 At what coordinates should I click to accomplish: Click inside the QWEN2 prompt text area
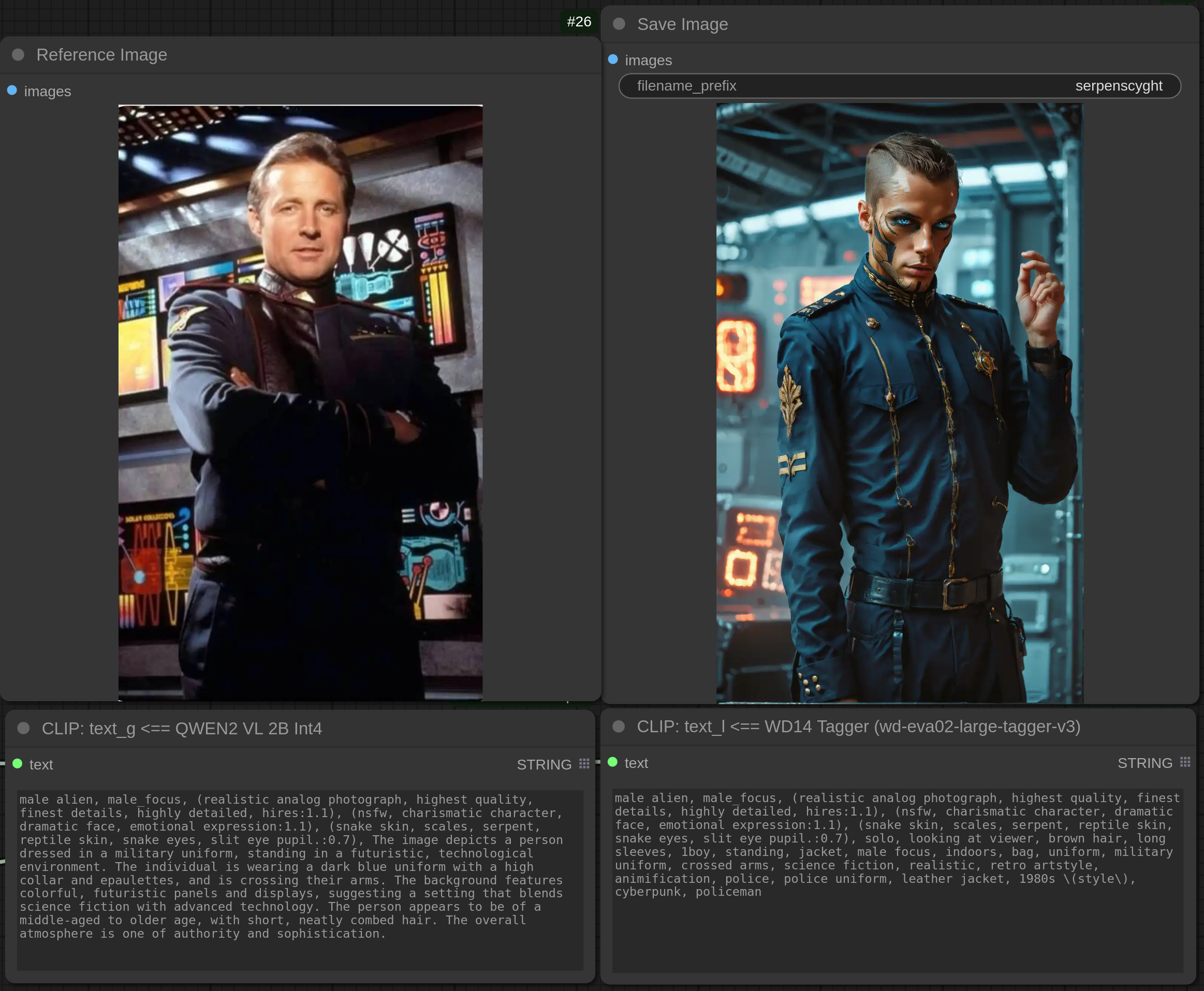pyautogui.click(x=300, y=879)
